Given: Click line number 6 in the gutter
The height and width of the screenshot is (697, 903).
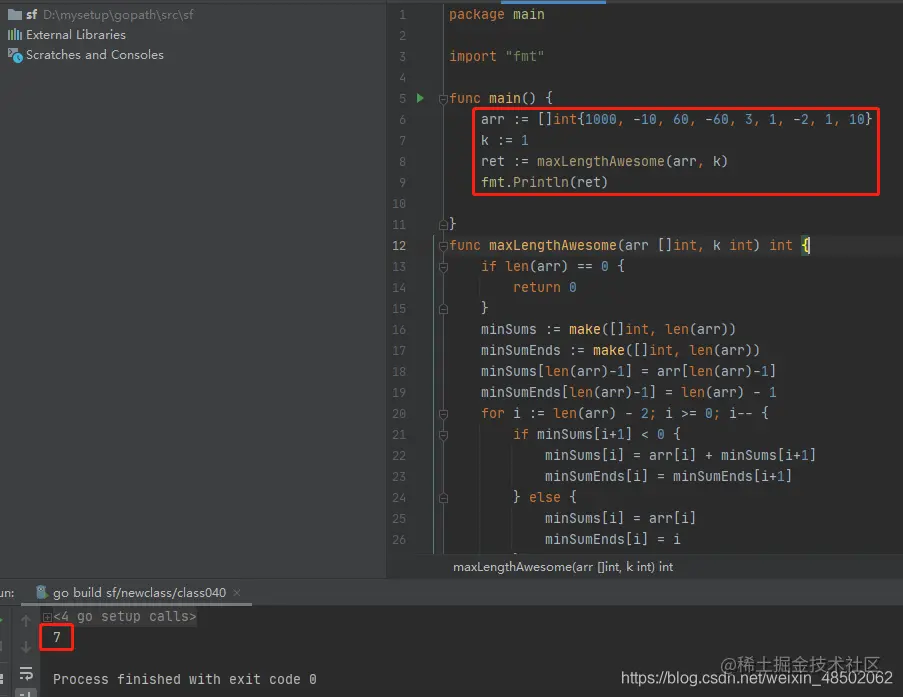Looking at the screenshot, I should coord(402,119).
